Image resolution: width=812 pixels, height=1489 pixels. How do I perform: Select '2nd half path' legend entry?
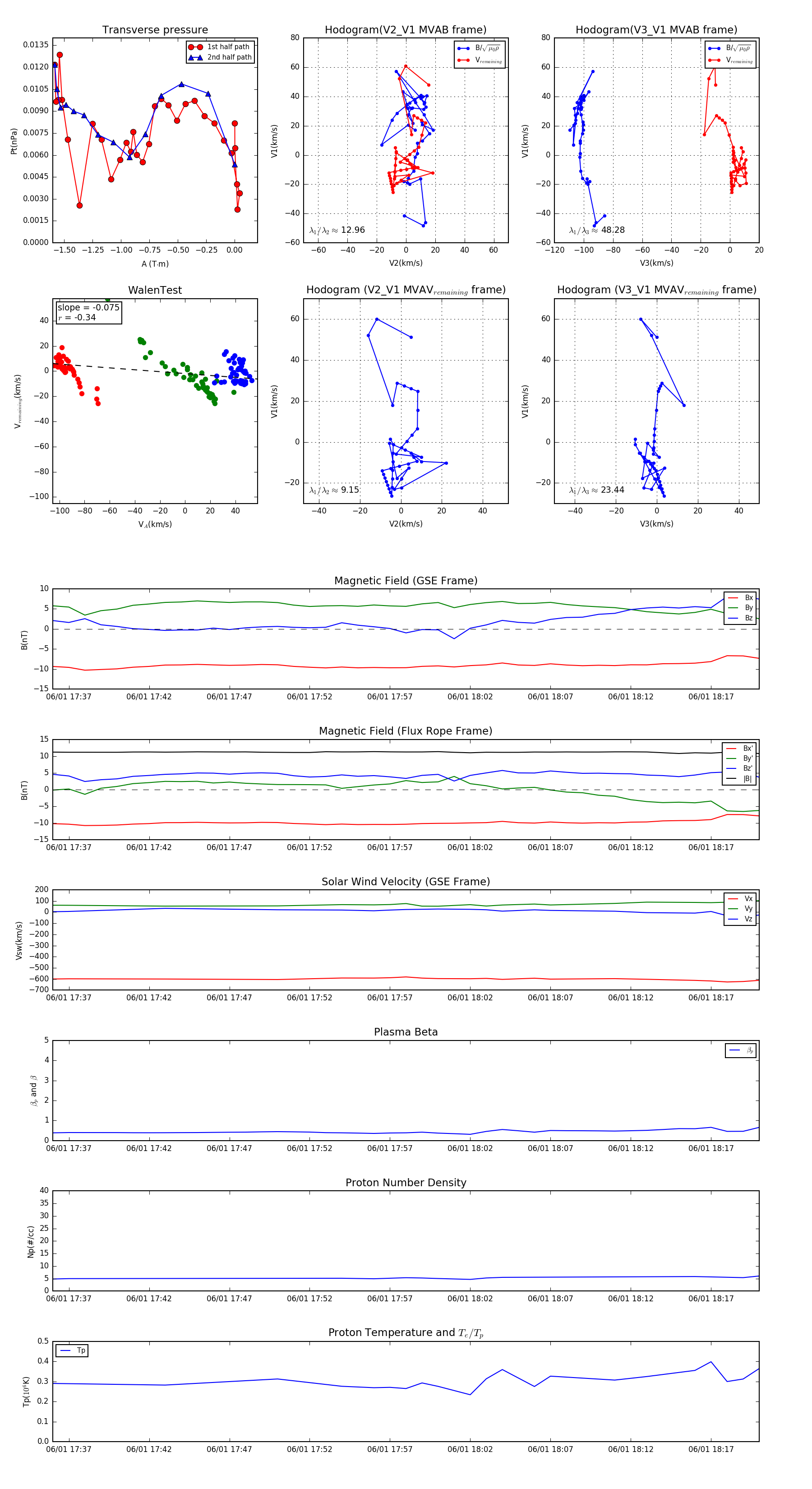[x=220, y=57]
